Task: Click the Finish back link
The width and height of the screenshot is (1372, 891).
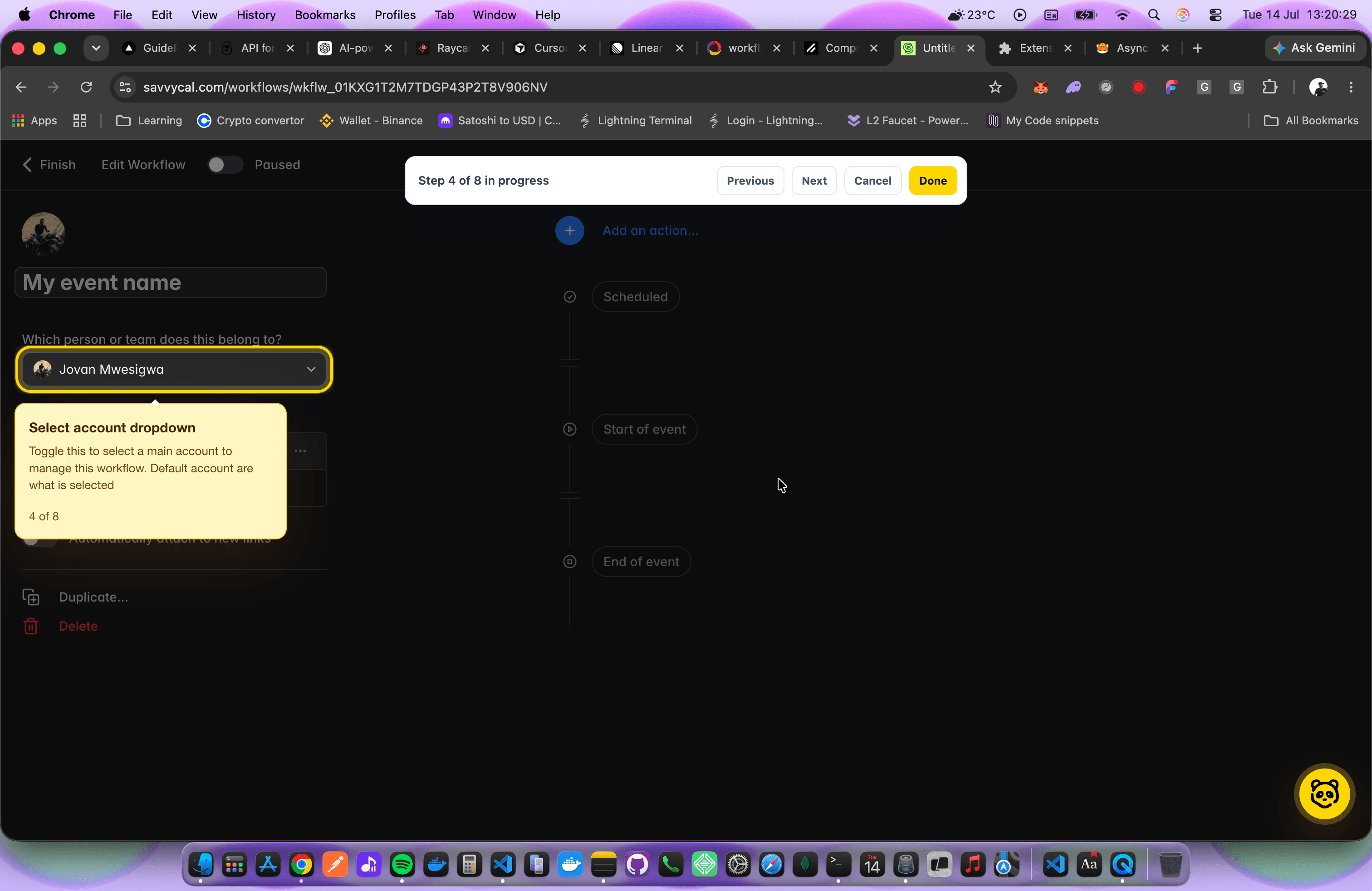Action: (49, 165)
